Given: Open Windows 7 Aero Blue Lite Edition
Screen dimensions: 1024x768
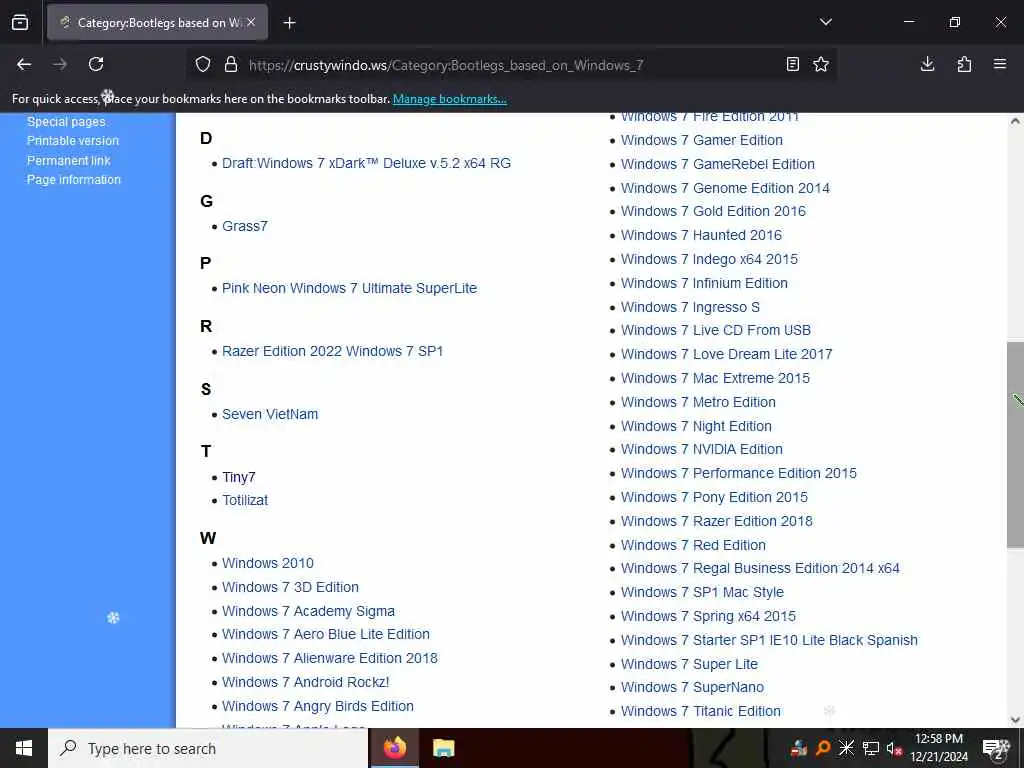Looking at the screenshot, I should 326,634.
